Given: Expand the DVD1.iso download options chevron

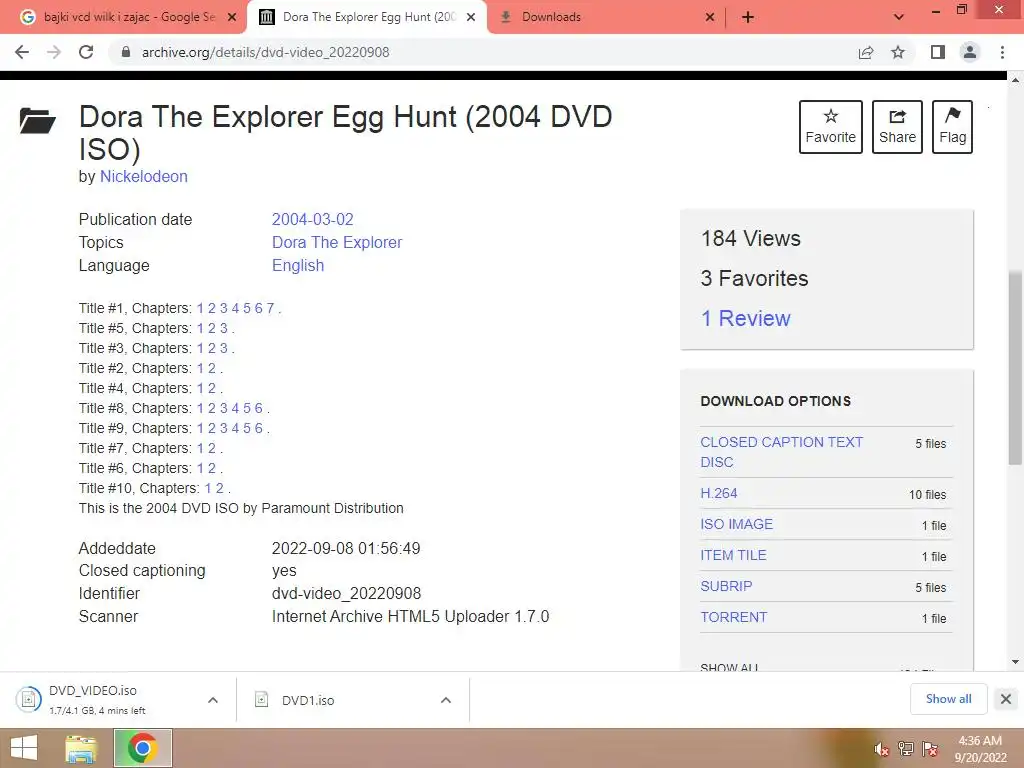Looking at the screenshot, I should coord(446,700).
